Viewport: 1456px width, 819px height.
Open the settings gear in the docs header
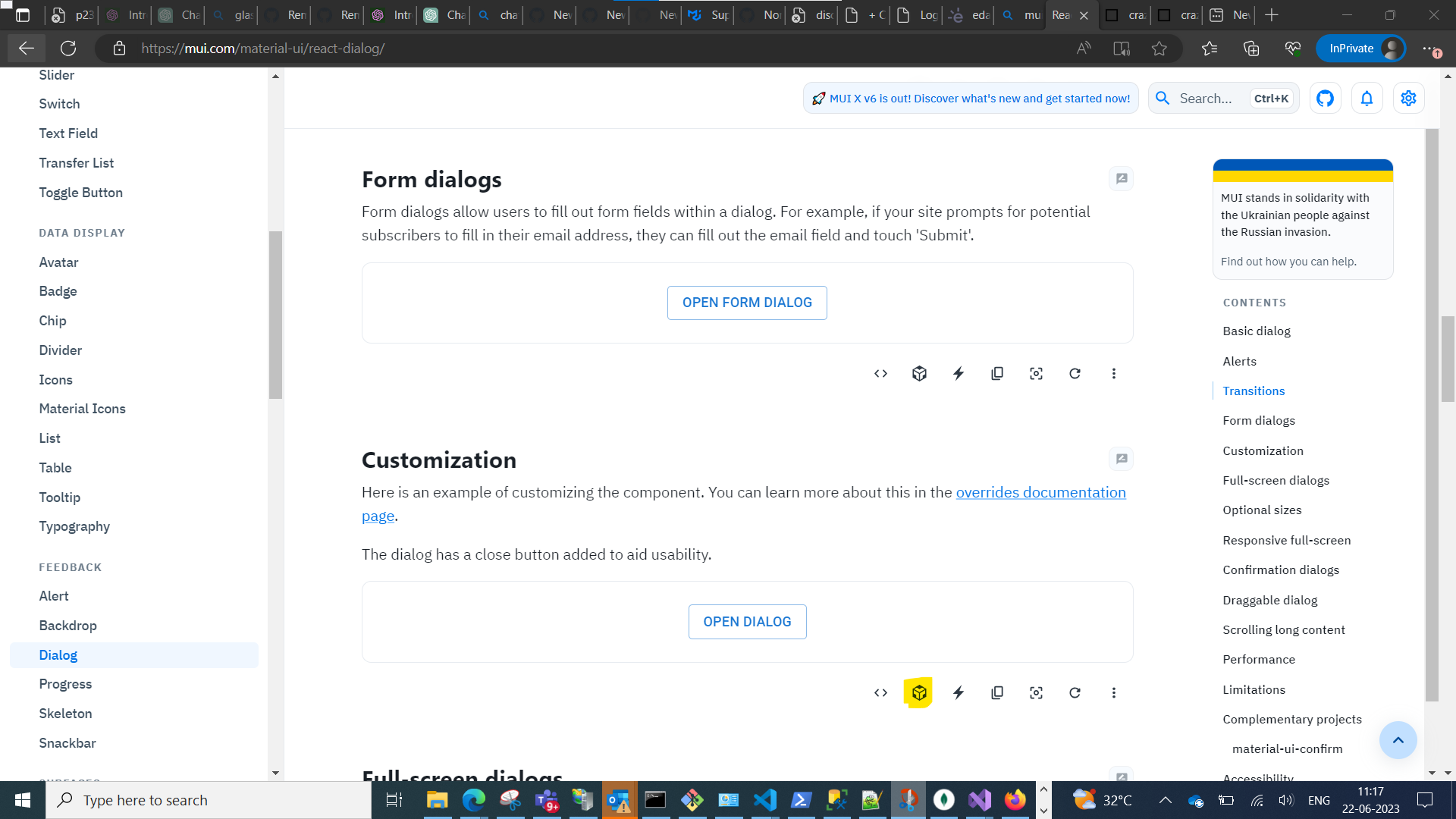[1408, 98]
